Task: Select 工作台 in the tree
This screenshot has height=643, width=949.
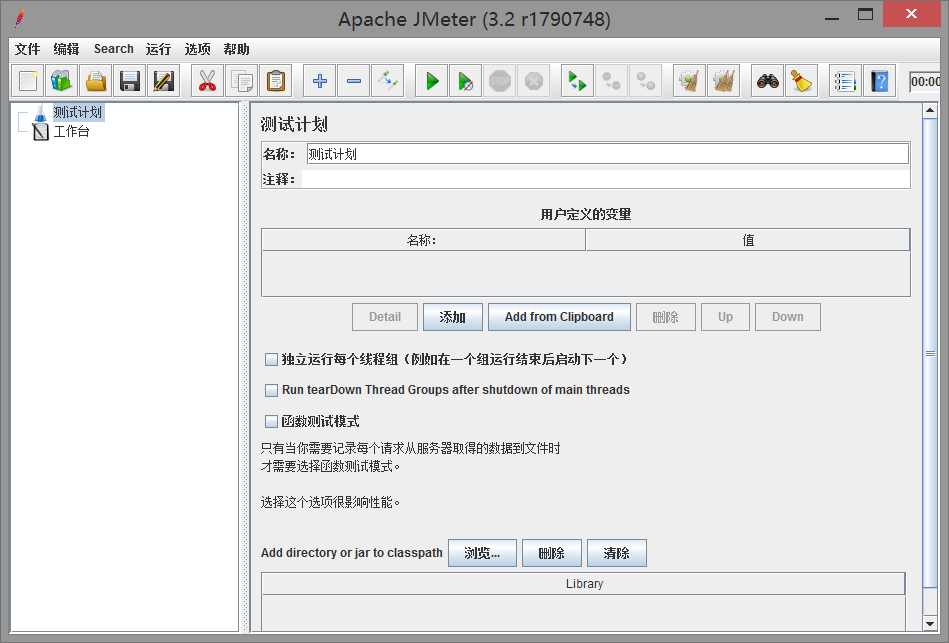Action: click(71, 131)
